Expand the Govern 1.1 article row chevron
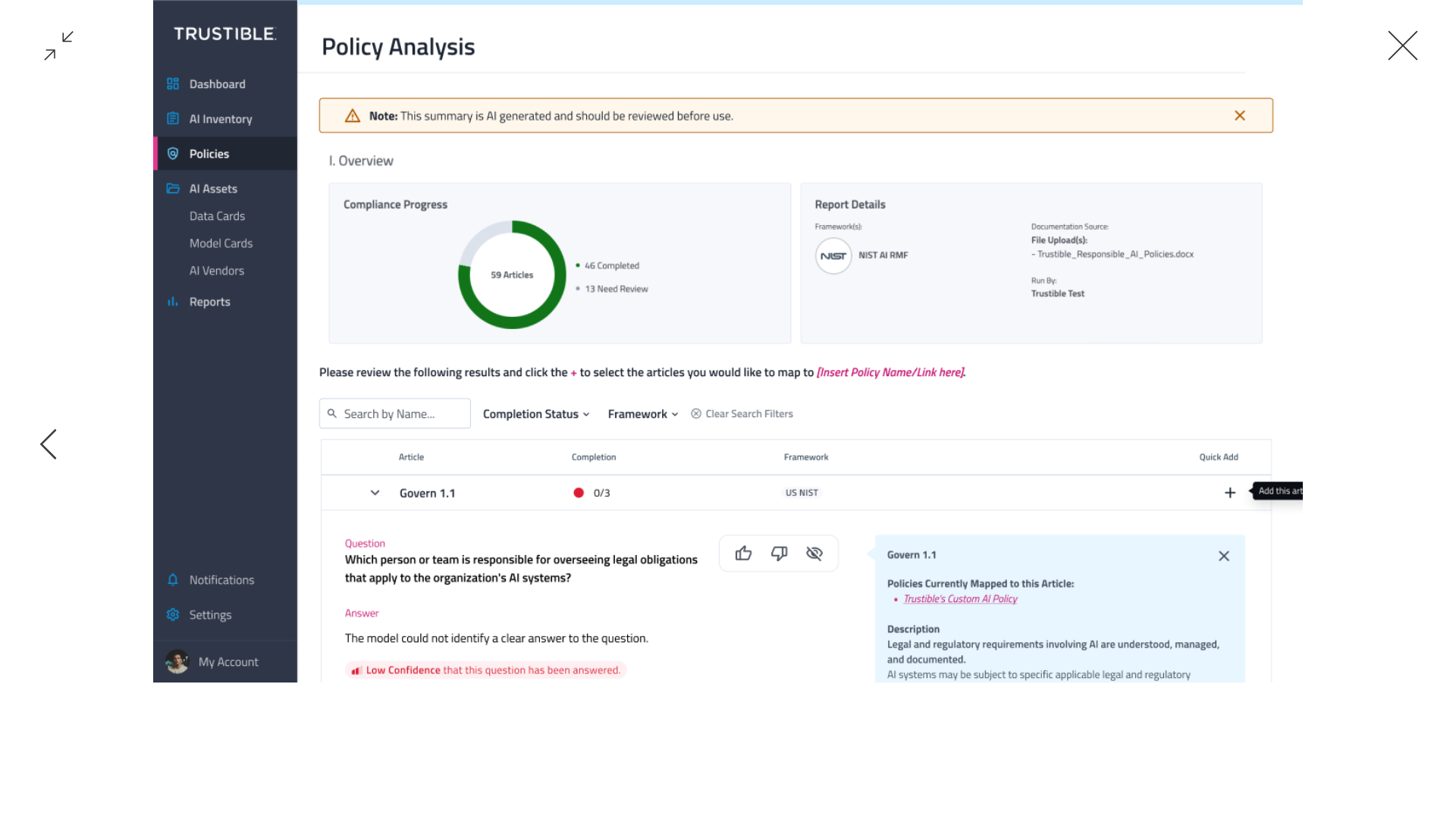The height and width of the screenshot is (819, 1456). coord(375,492)
